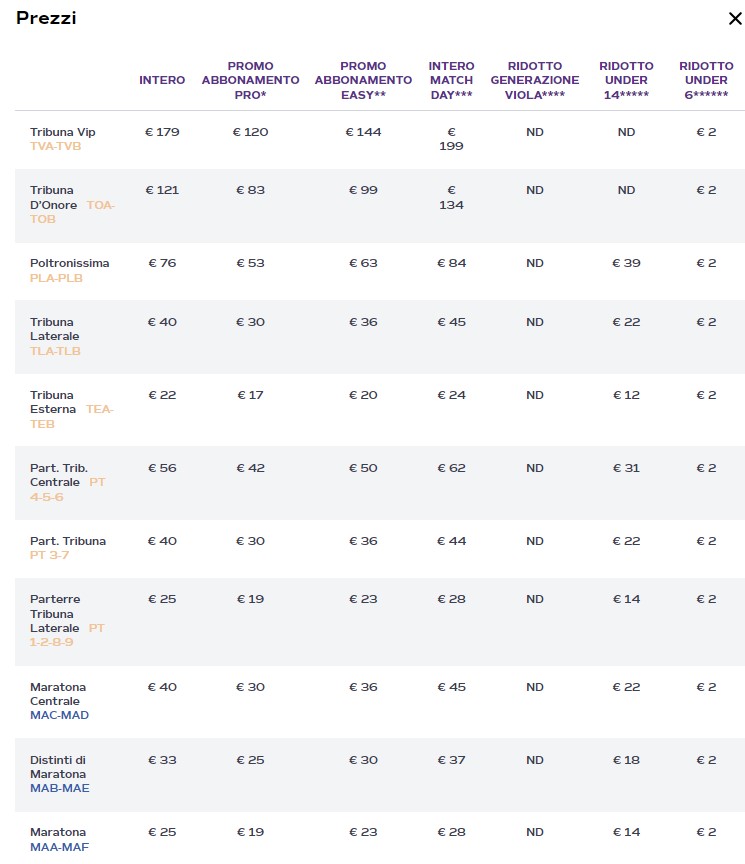
Task: Click the Prezzi dialog title
Action: pos(46,18)
